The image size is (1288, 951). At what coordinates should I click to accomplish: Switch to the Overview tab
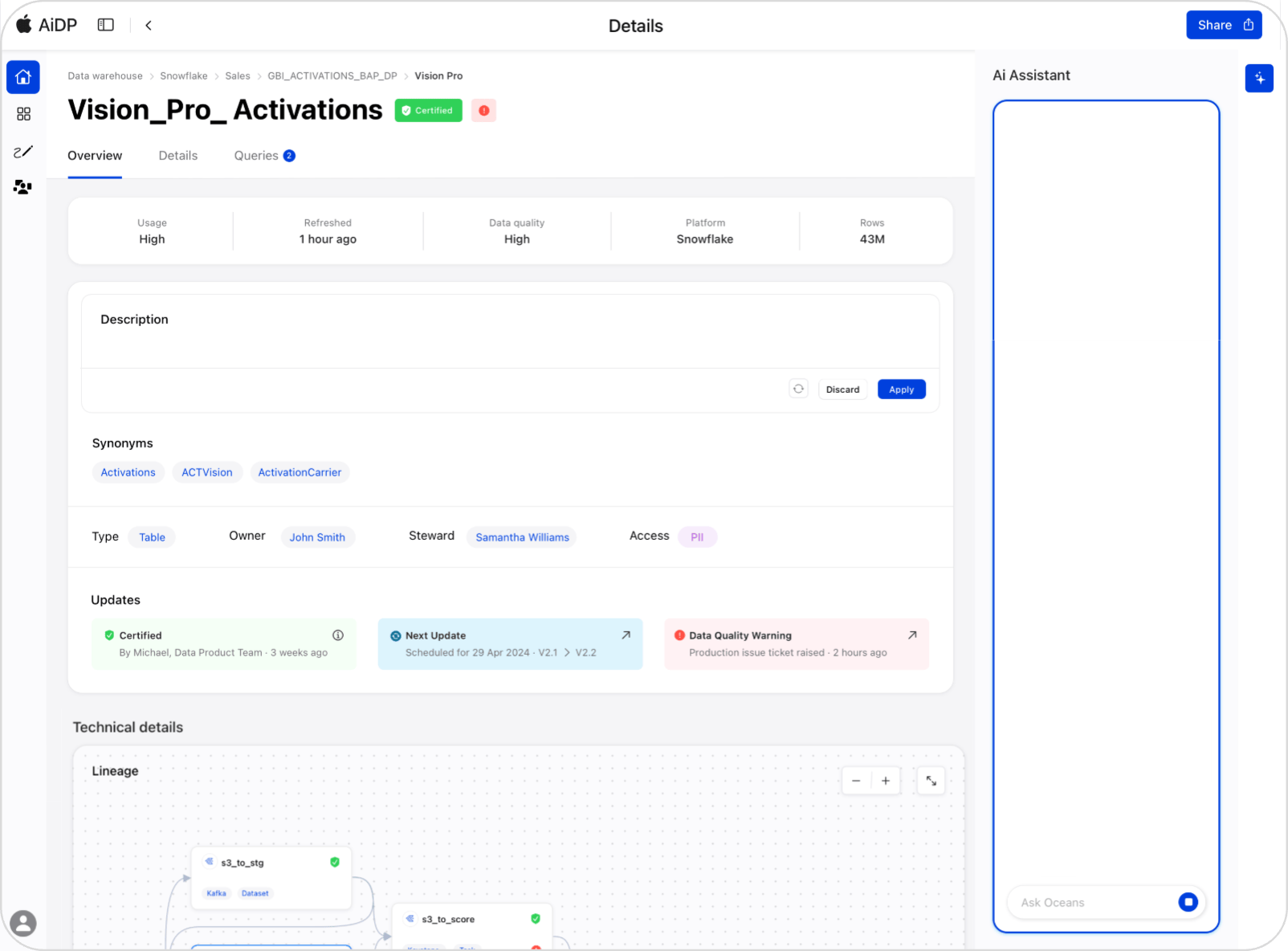[95, 156]
